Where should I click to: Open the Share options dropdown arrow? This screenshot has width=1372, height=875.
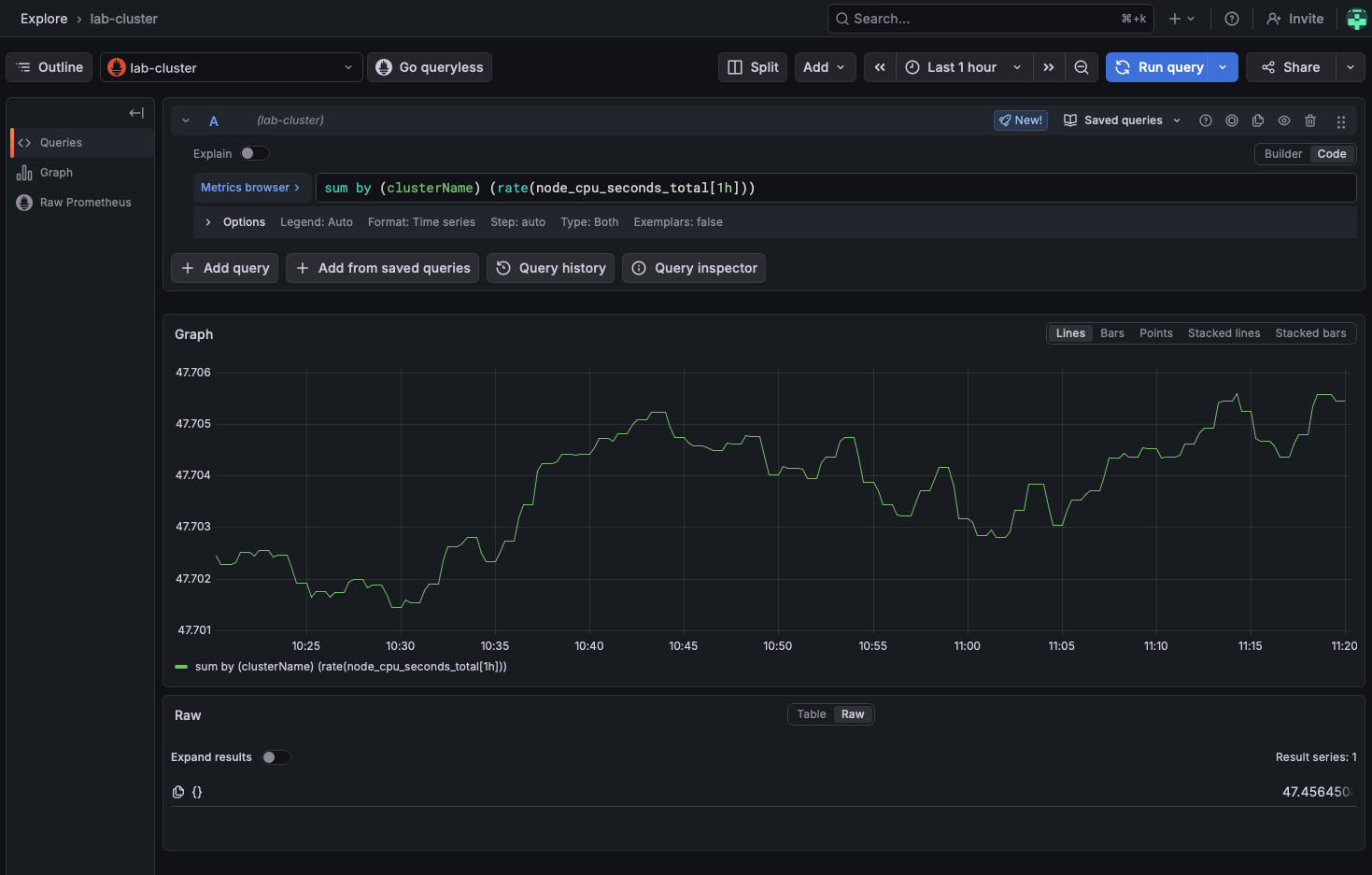pyautogui.click(x=1351, y=67)
